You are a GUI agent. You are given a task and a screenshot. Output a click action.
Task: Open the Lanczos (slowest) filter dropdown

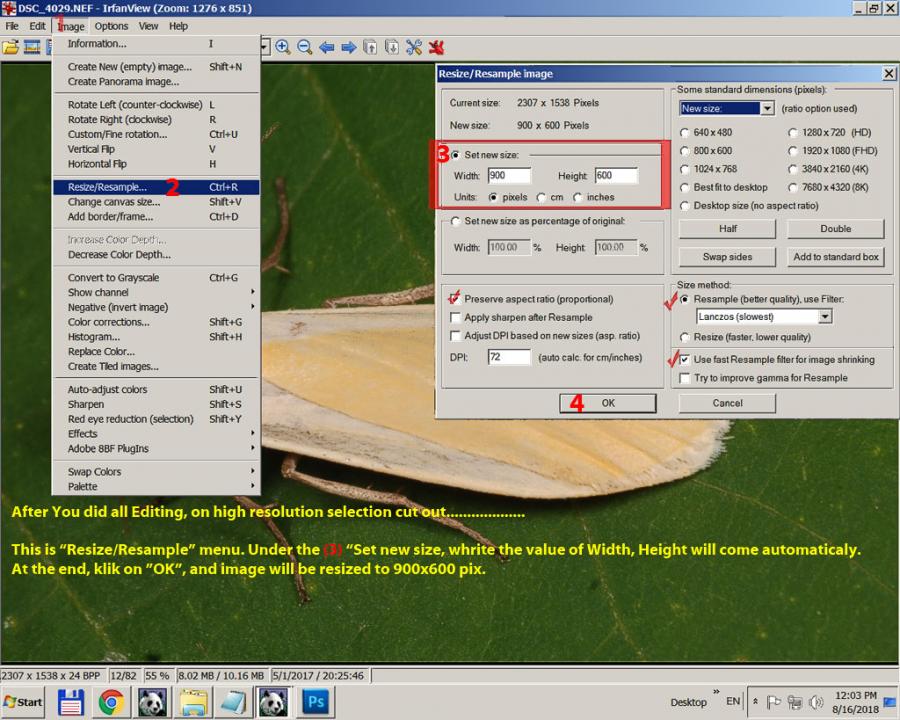(x=825, y=316)
